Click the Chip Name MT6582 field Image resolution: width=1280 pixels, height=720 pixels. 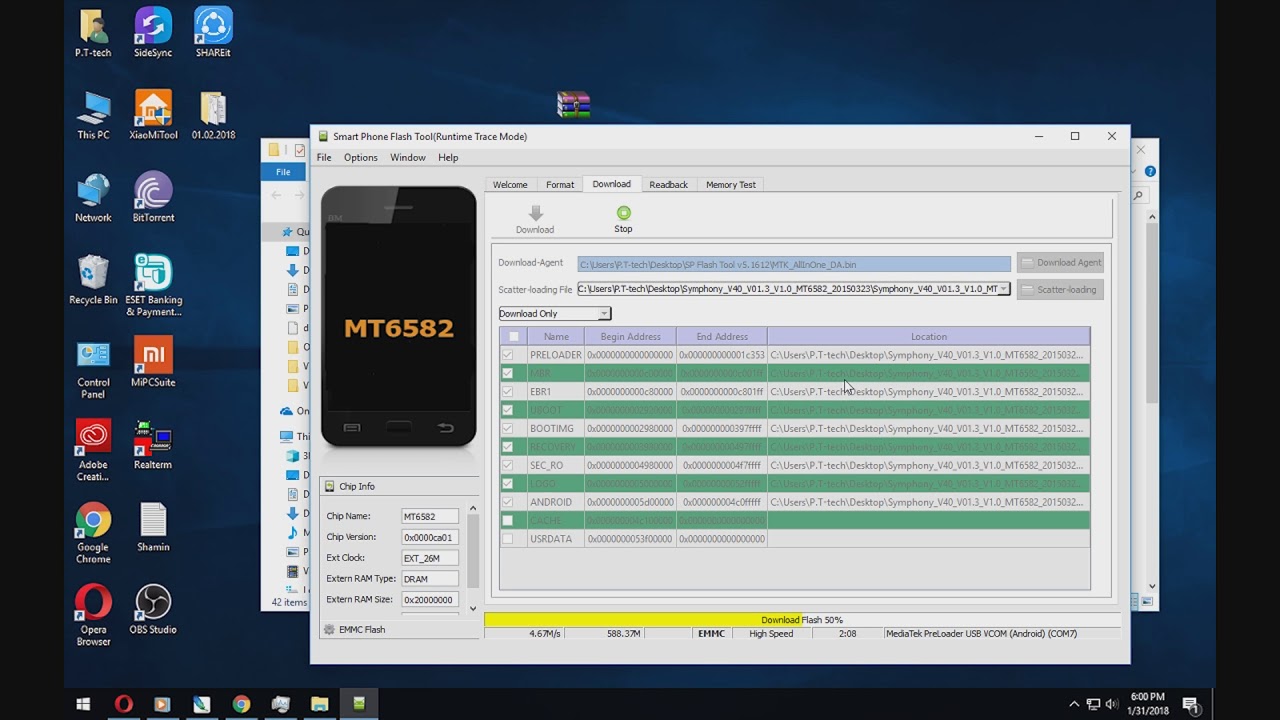(430, 516)
